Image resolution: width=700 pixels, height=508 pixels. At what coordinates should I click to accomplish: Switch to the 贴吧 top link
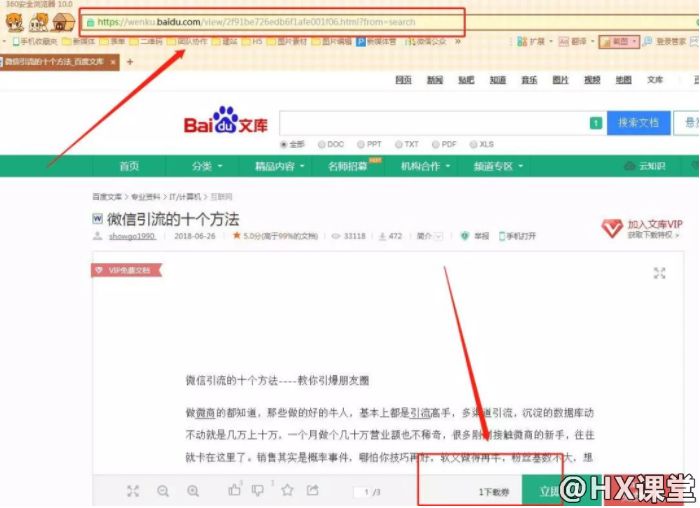(466, 79)
